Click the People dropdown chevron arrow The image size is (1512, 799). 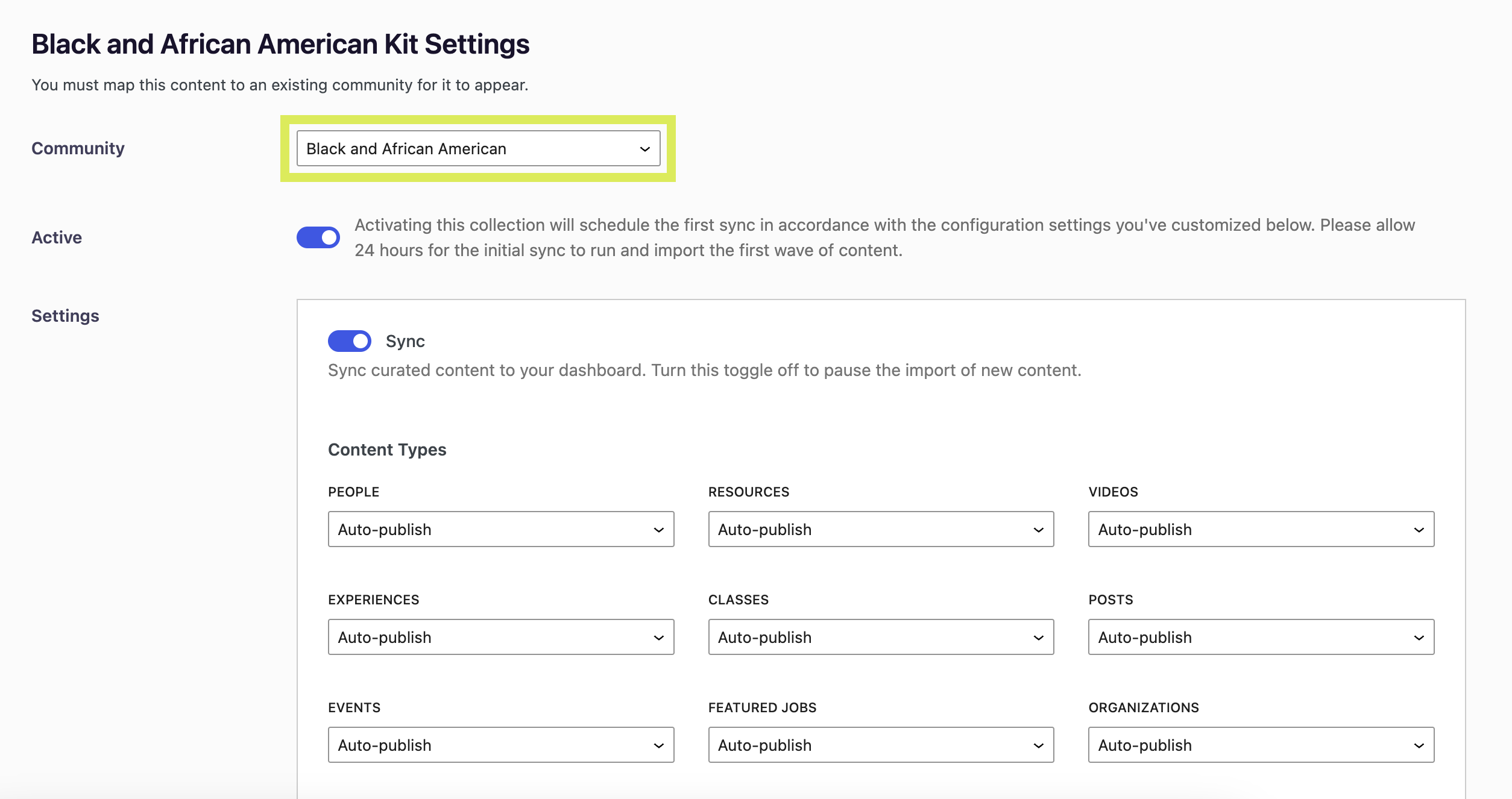pos(658,530)
